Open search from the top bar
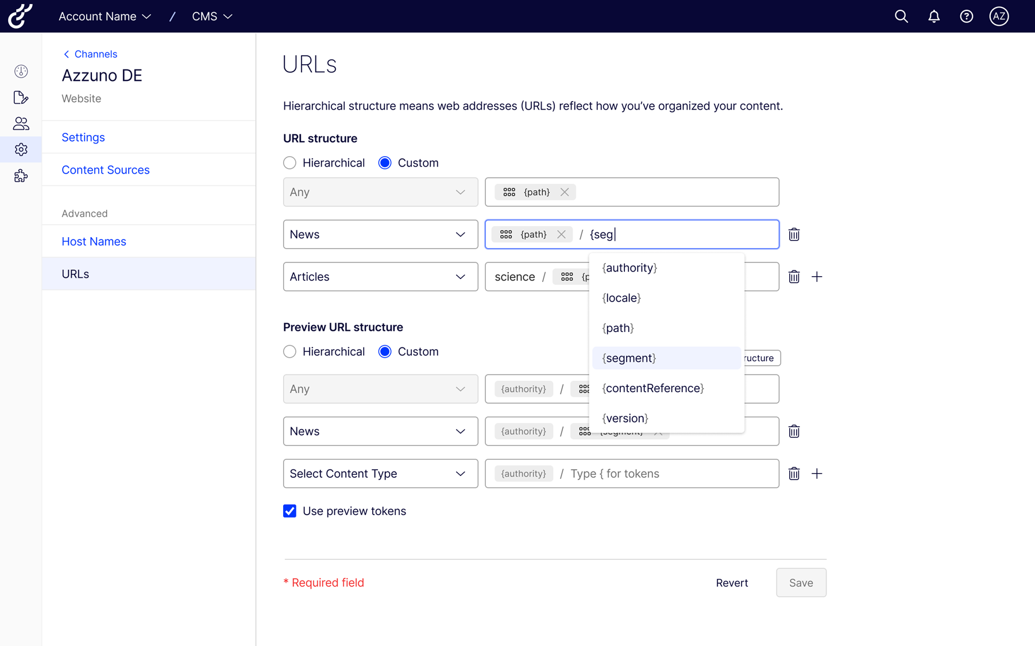 (x=901, y=16)
